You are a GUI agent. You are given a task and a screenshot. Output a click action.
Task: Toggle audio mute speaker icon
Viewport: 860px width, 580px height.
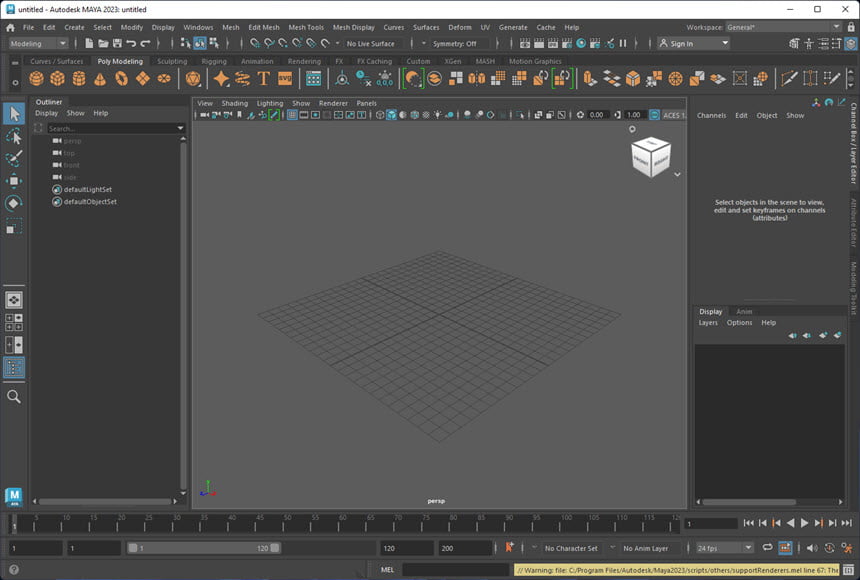(812, 548)
